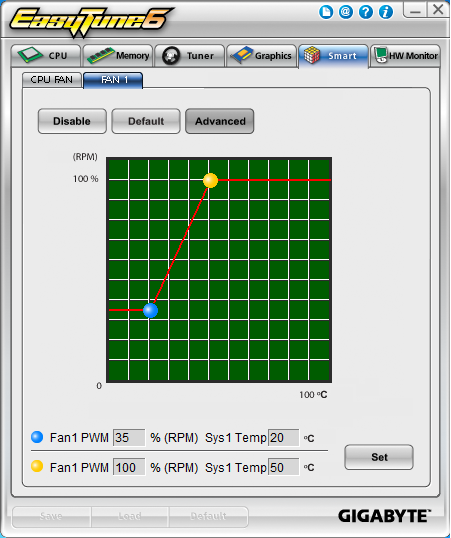Click the document icon in title bar
Screen dimensions: 451x538
click(x=326, y=12)
